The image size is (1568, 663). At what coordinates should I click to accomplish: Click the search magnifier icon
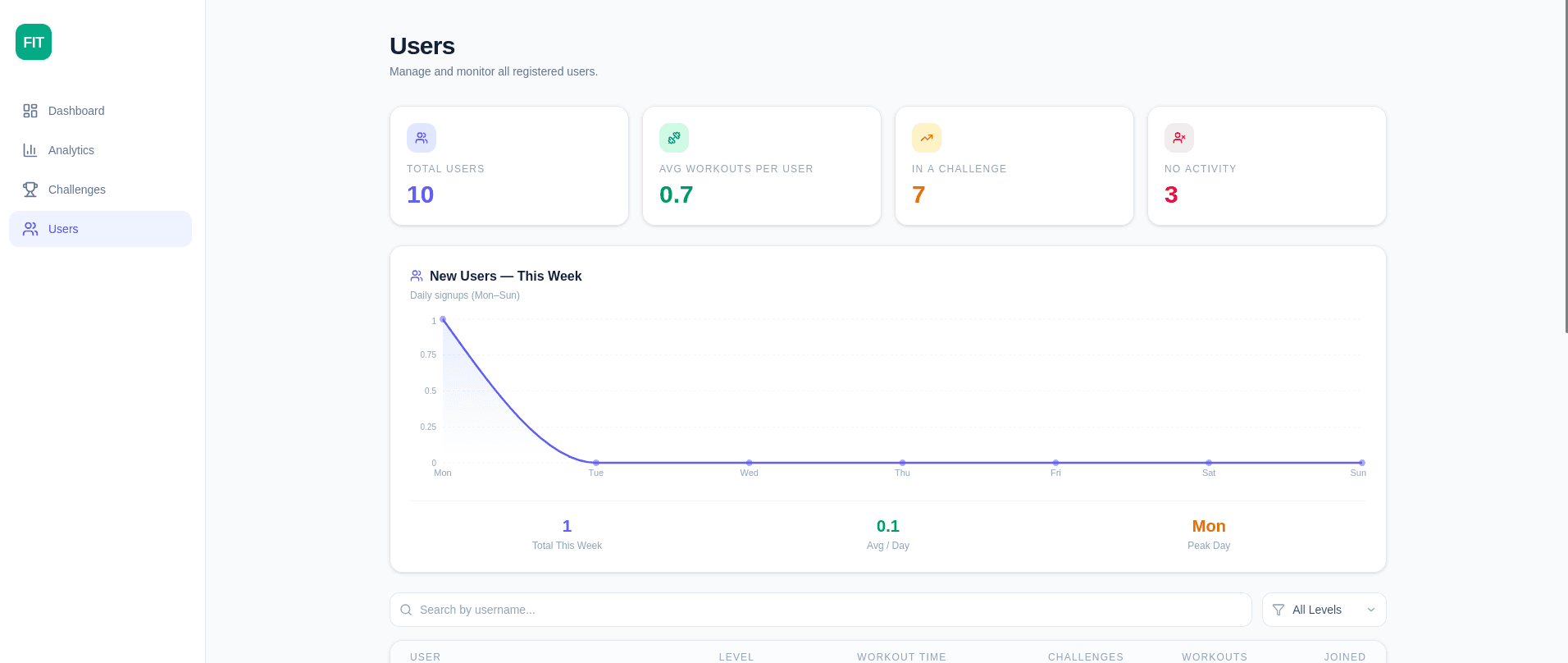tap(406, 610)
